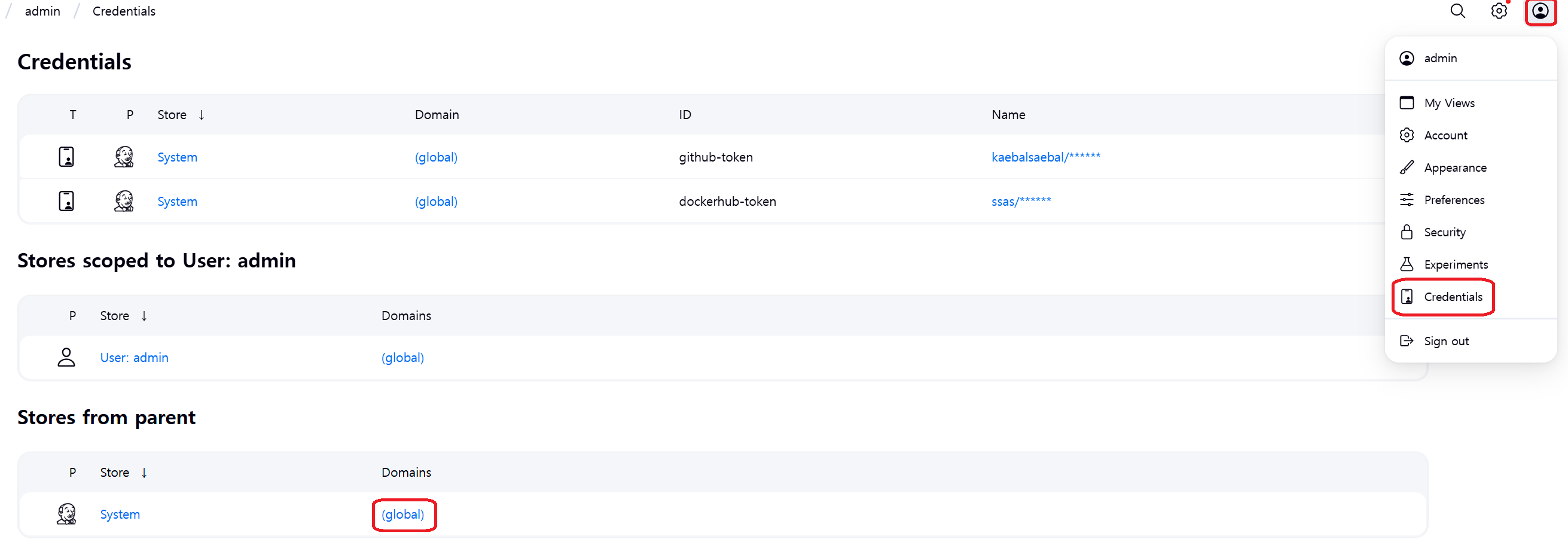Image resolution: width=1568 pixels, height=548 pixels.
Task: Open System link under Stores from parent
Action: point(120,514)
